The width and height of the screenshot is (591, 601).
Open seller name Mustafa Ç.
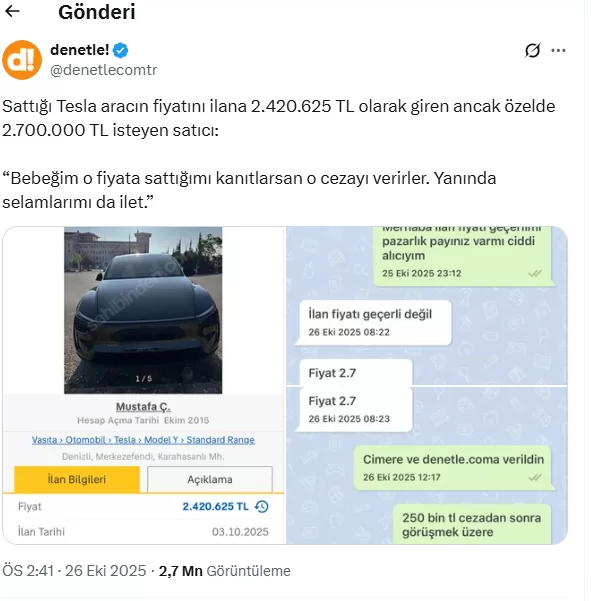143,407
